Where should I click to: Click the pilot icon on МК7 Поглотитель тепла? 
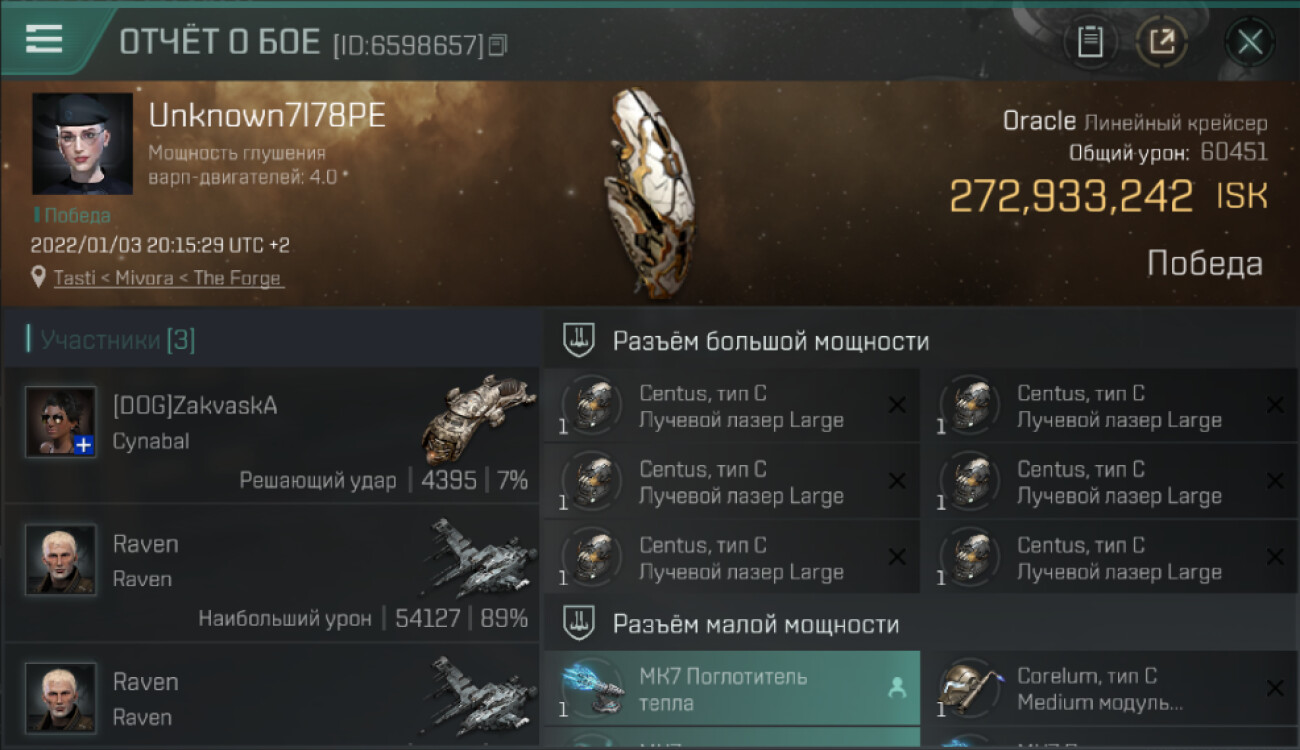coord(896,688)
